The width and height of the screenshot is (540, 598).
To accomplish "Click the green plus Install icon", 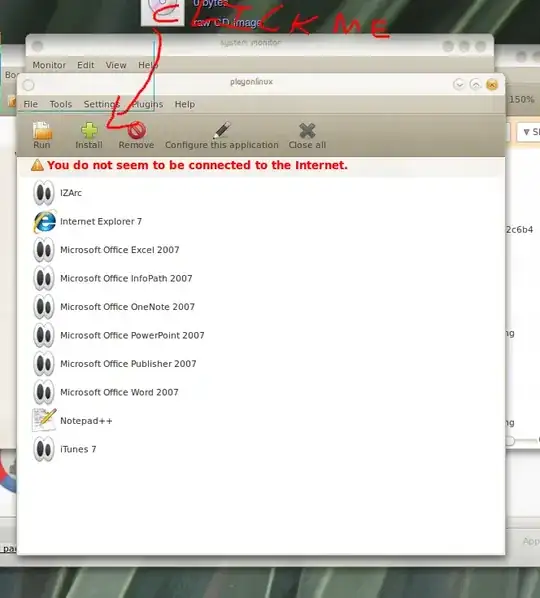I will pyautogui.click(x=89, y=130).
